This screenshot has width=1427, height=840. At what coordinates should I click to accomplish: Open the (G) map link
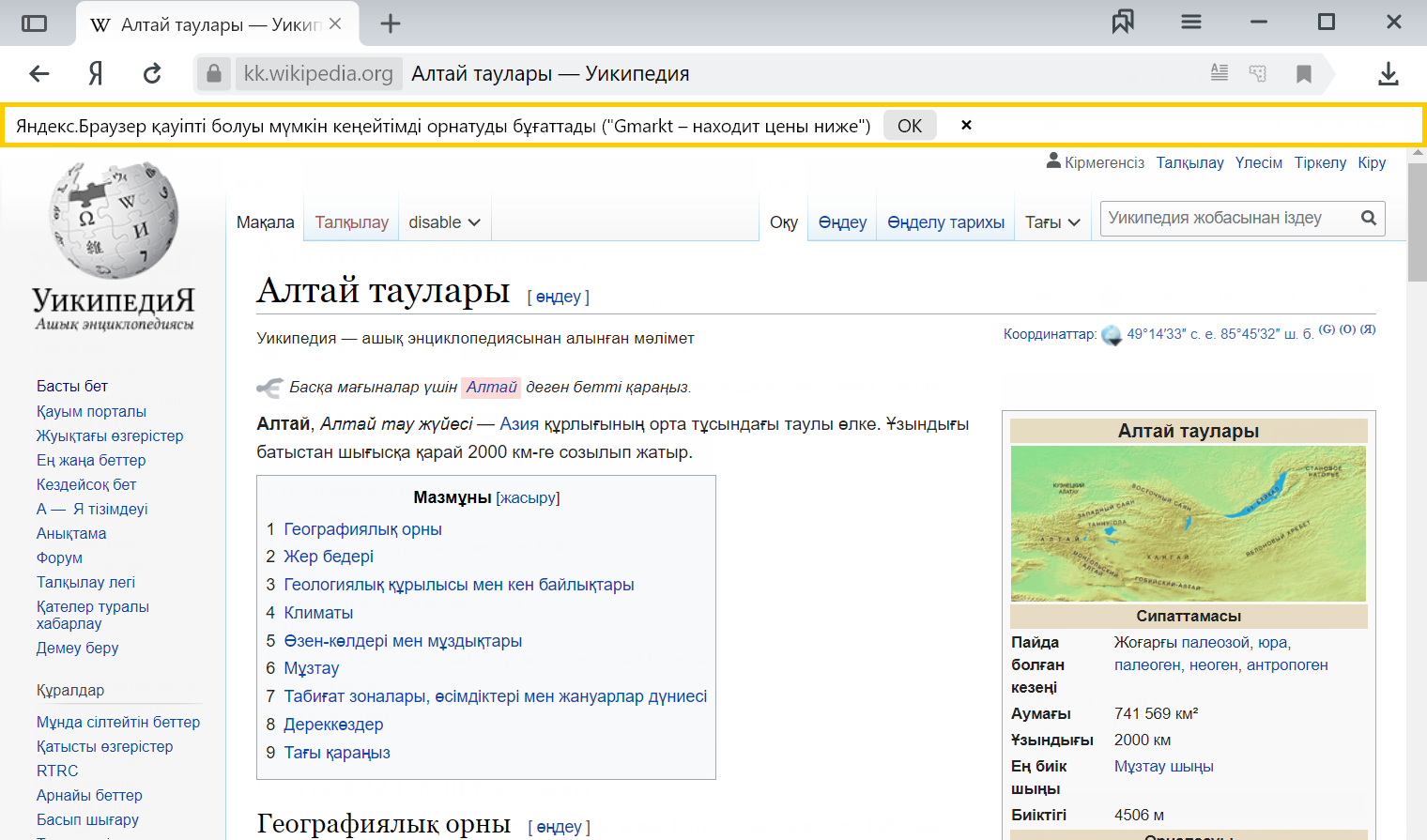1327,329
